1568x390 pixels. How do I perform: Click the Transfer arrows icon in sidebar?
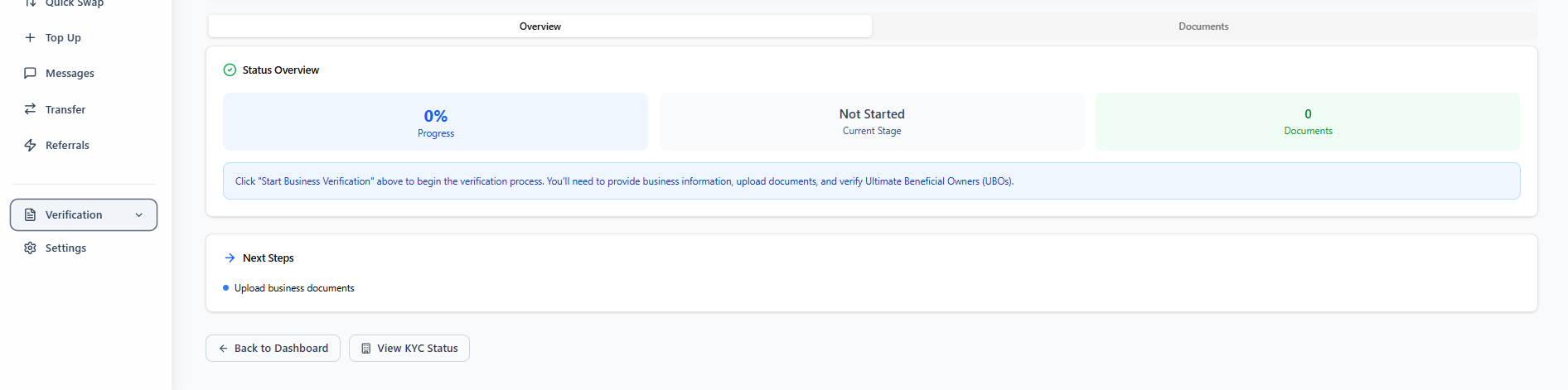pyautogui.click(x=30, y=109)
